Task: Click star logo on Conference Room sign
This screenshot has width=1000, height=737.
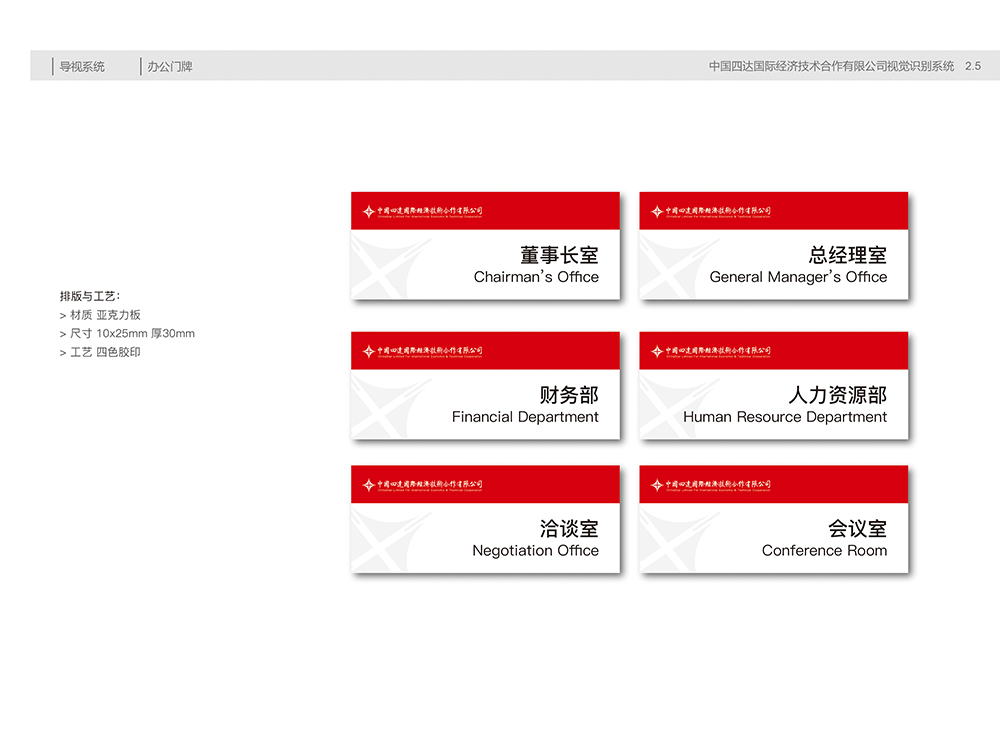Action: point(657,485)
